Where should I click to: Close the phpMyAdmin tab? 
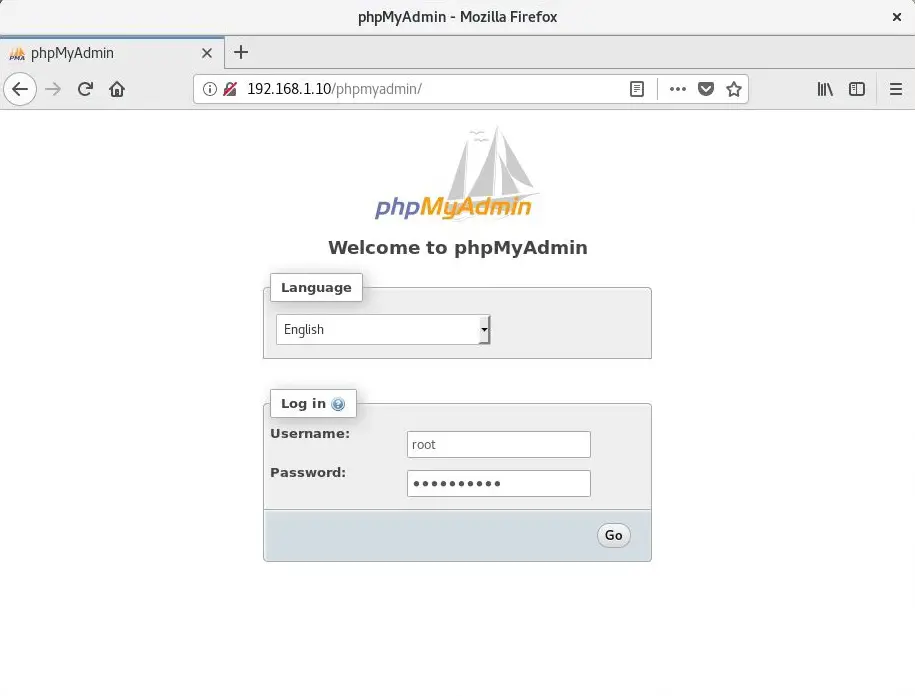207,53
